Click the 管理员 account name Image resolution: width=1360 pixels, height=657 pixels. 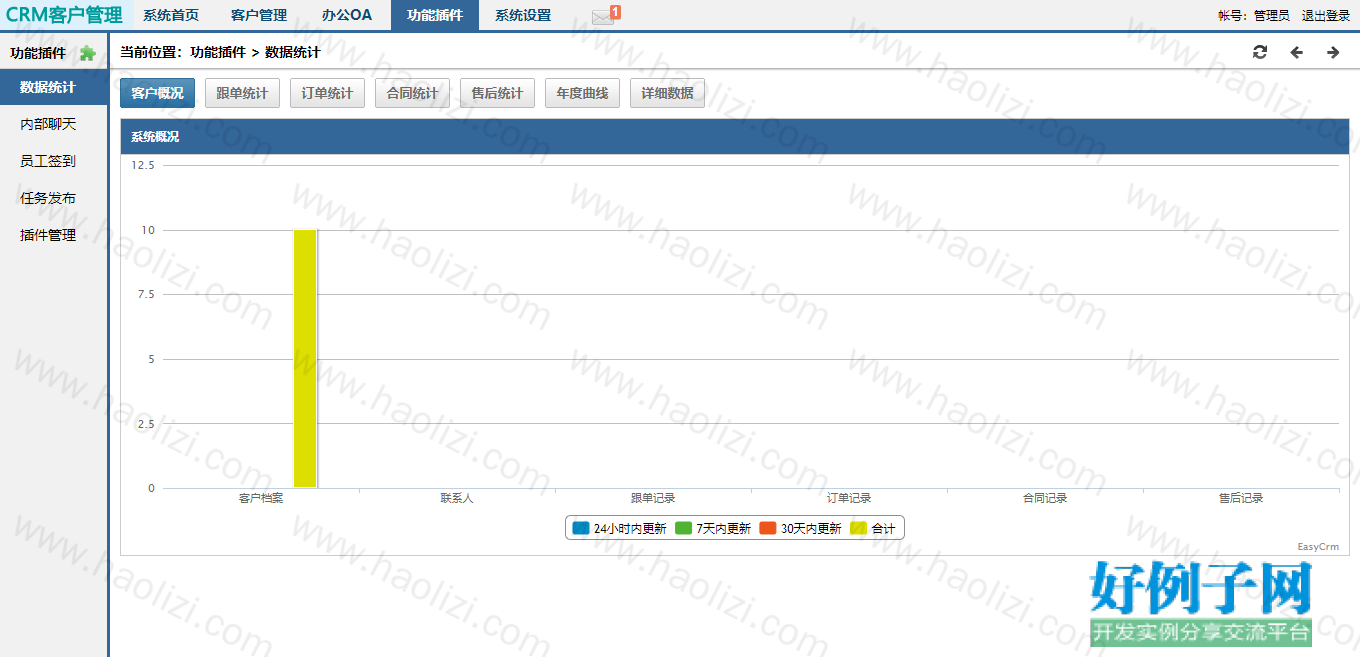tap(1272, 16)
